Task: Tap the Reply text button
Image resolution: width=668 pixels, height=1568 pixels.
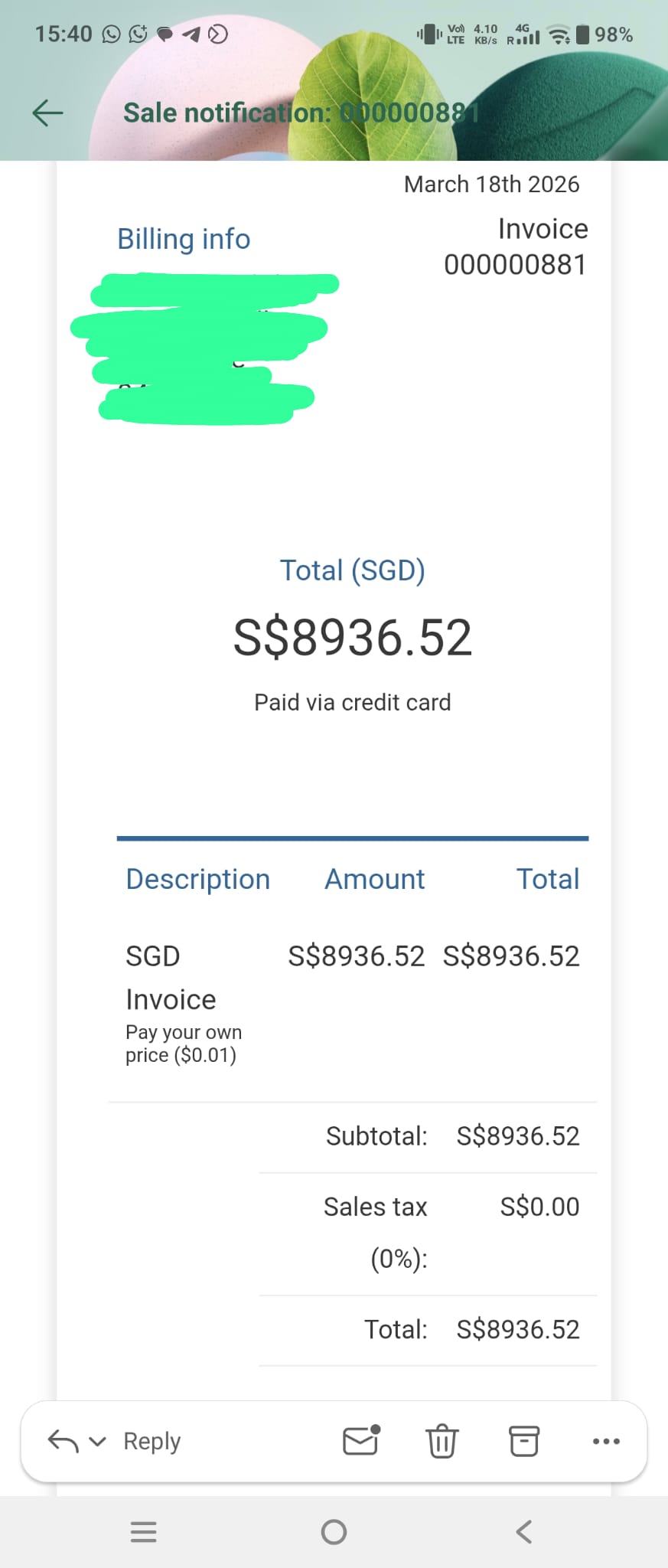Action: (152, 1442)
